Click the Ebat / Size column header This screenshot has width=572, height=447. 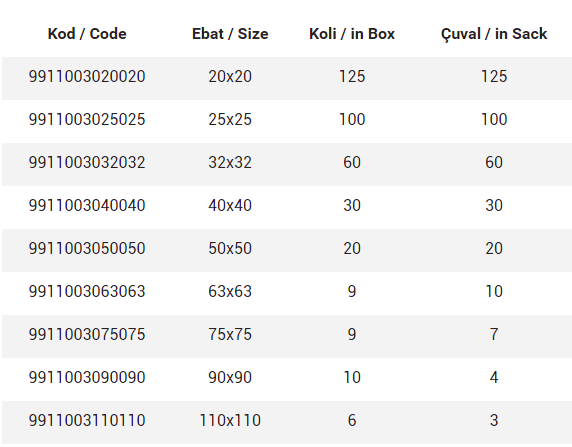230,34
